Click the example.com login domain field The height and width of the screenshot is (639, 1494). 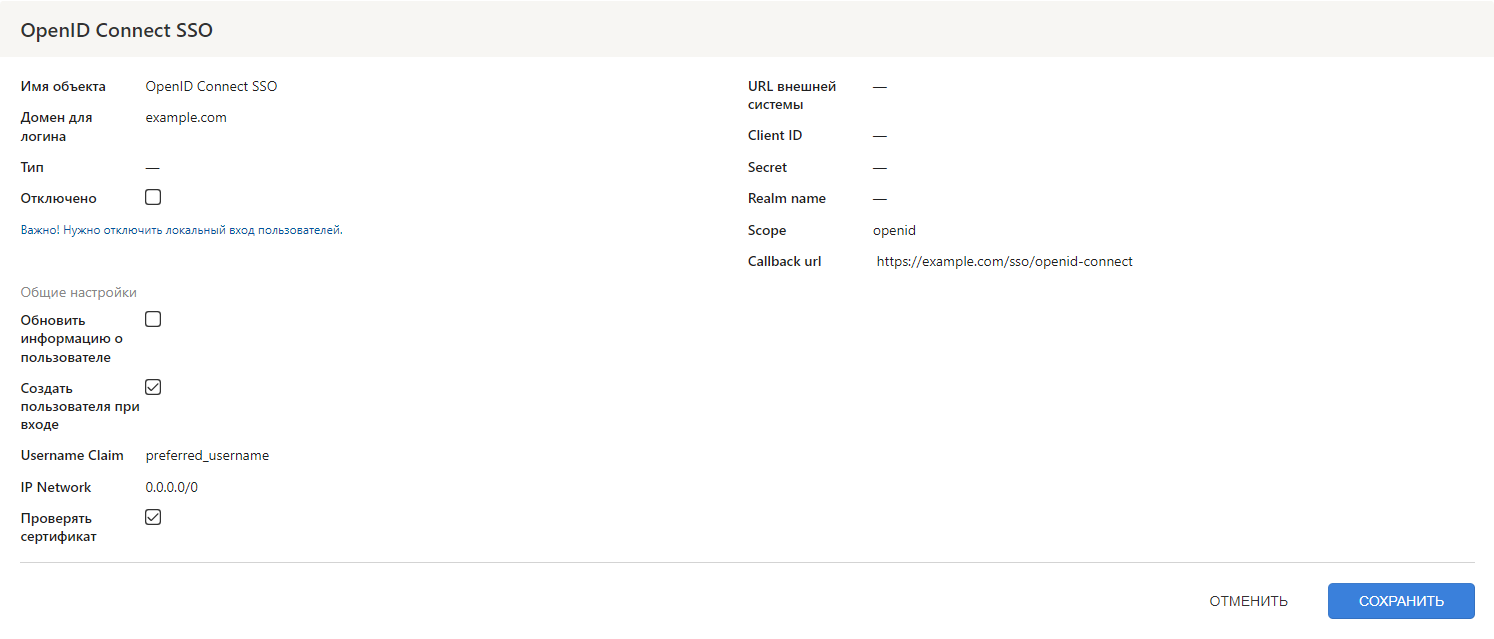pos(186,117)
